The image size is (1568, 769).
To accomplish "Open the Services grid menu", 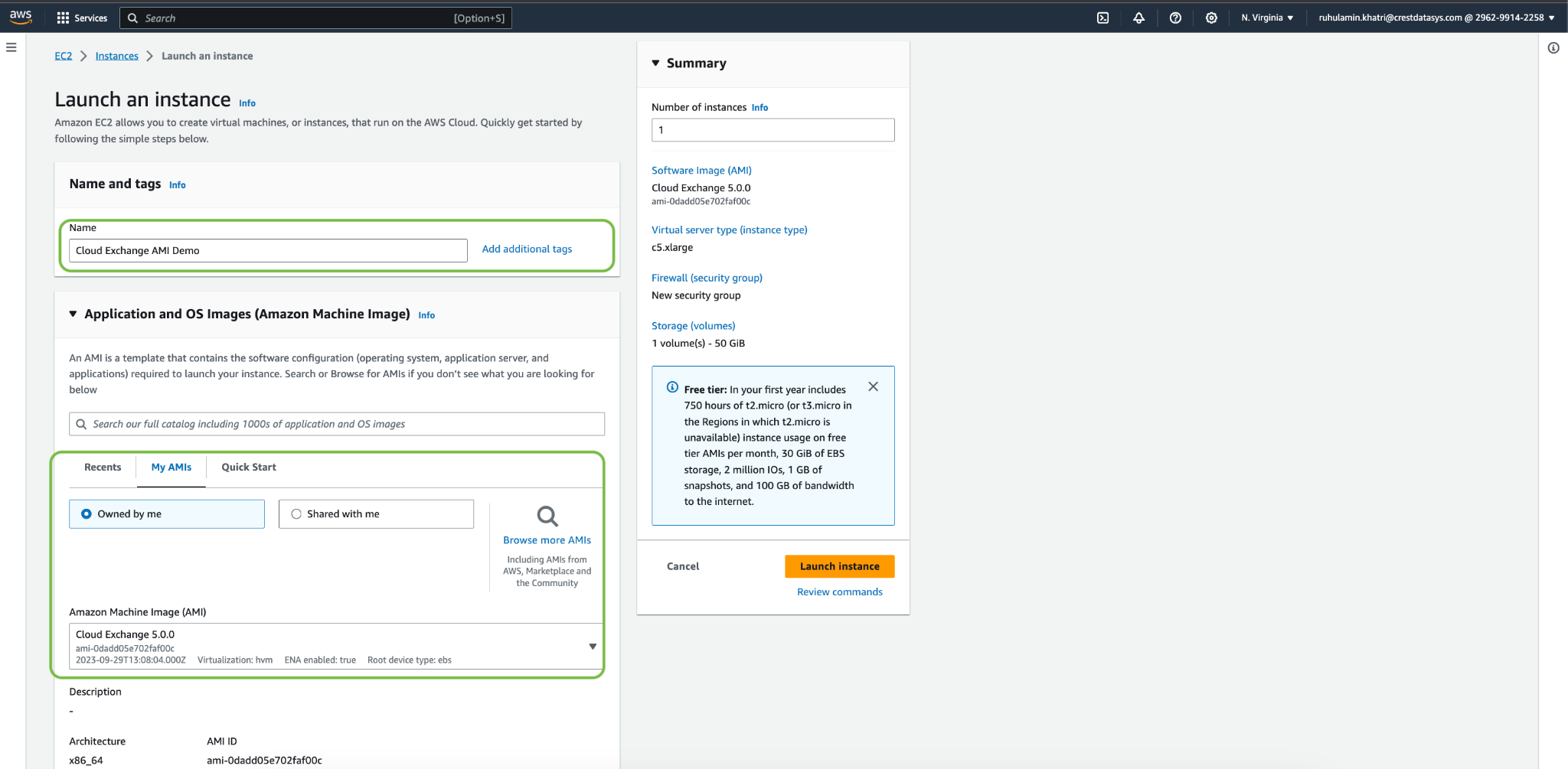I will tap(82, 18).
